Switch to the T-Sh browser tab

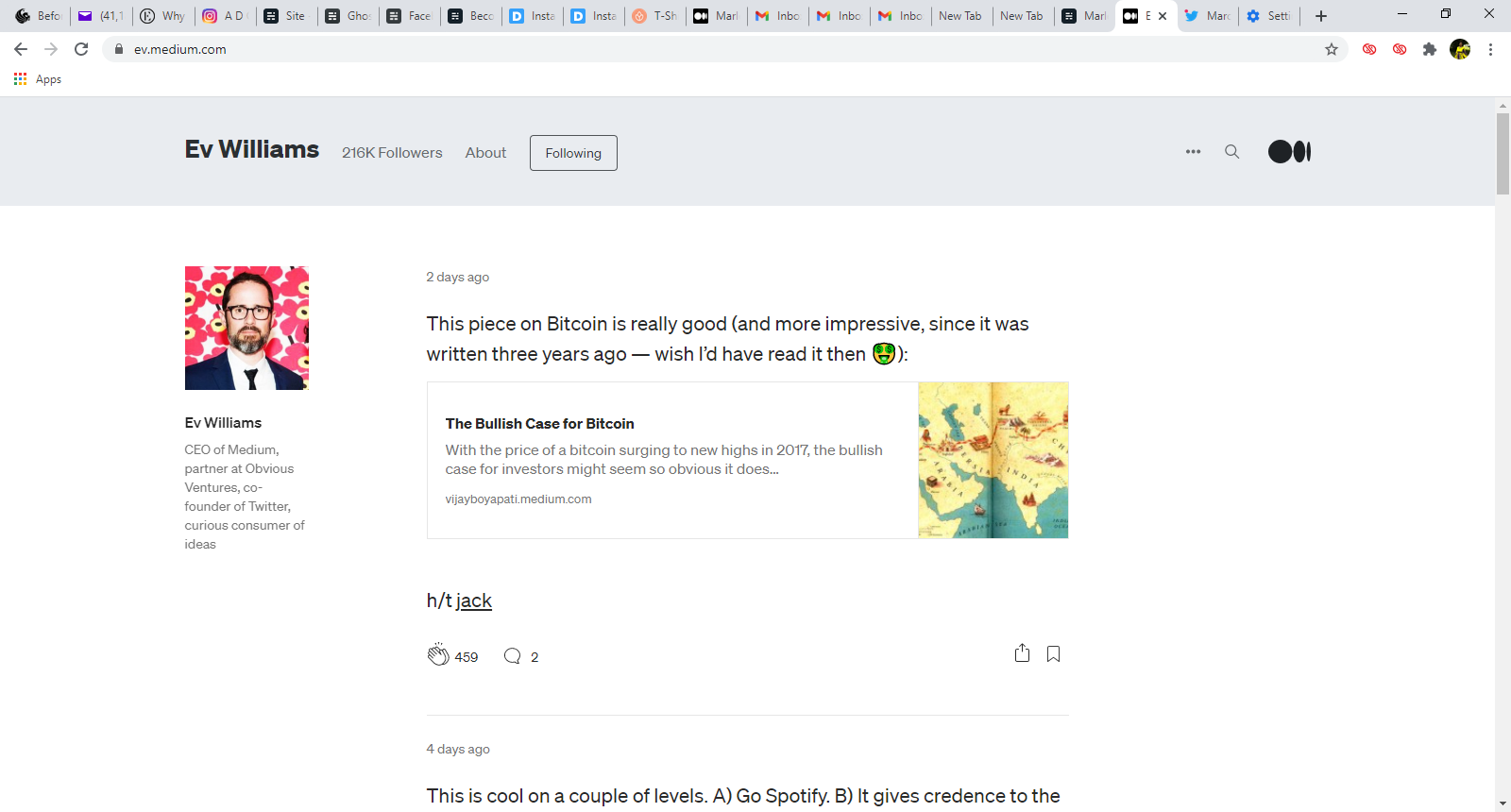654,16
